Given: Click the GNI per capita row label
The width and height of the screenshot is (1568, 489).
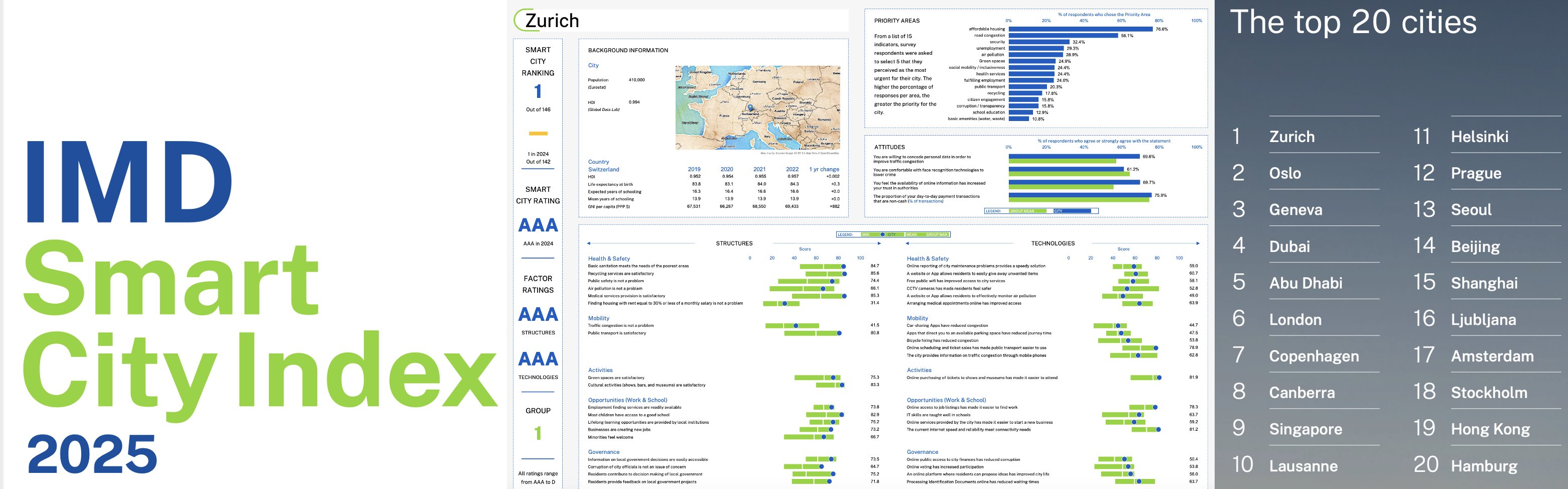Looking at the screenshot, I should point(609,206).
